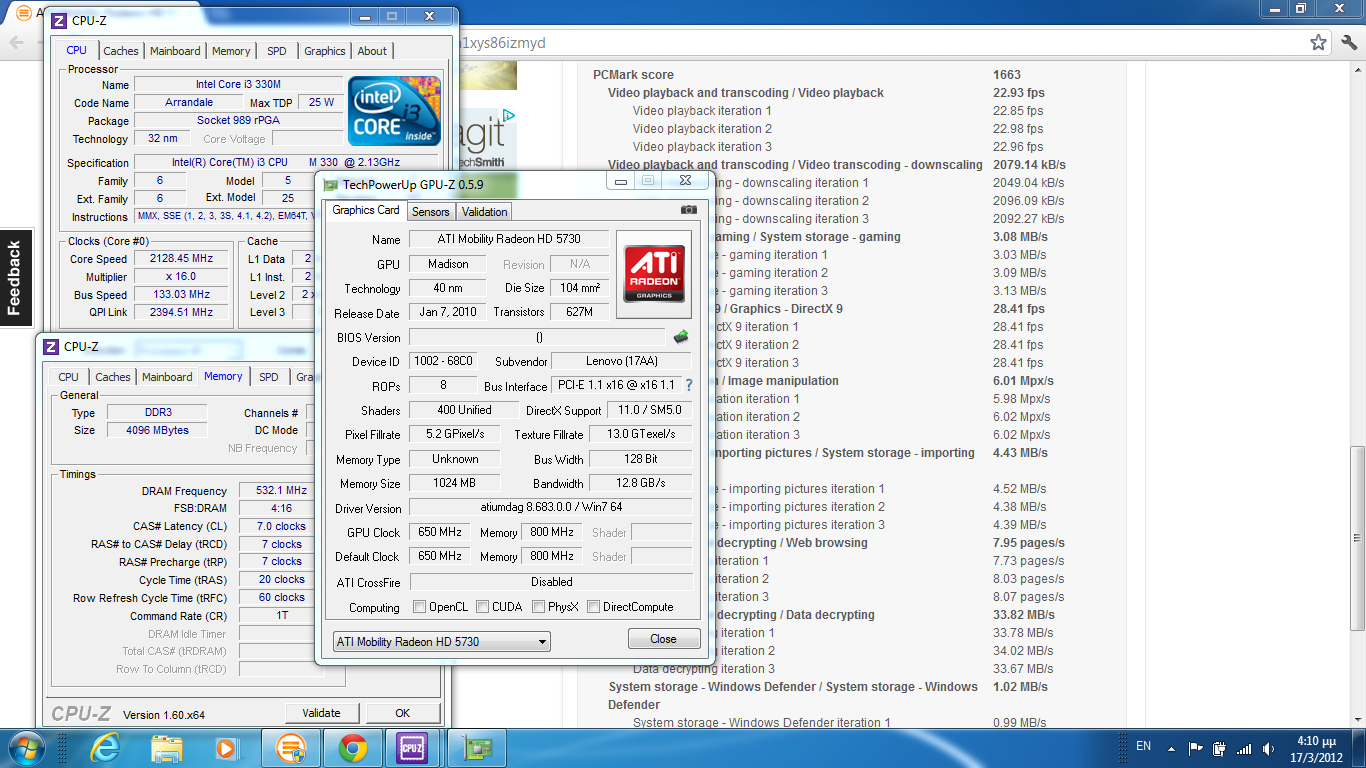Open the Action Center flag tray icon

point(1195,748)
